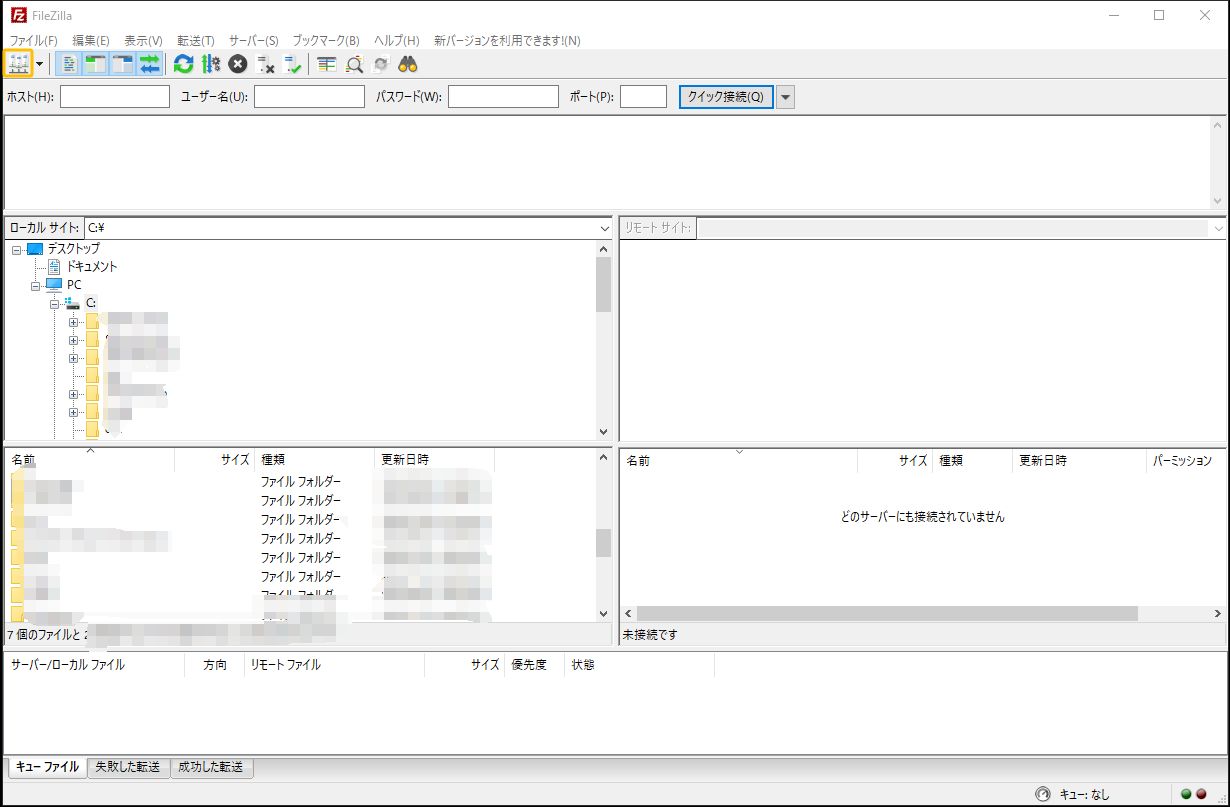Image resolution: width=1230 pixels, height=807 pixels.
Task: Start the file search with binoculars icon
Action: (408, 63)
